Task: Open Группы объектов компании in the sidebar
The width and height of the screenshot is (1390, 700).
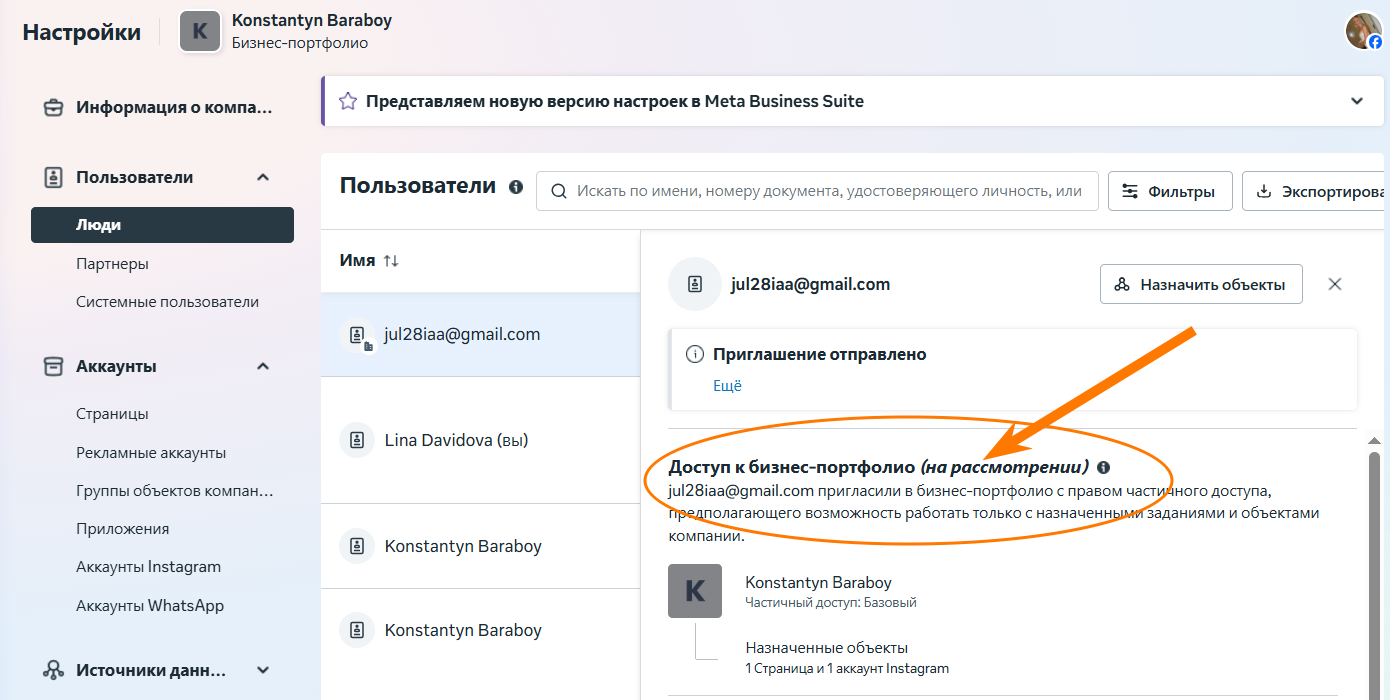Action: pos(175,491)
